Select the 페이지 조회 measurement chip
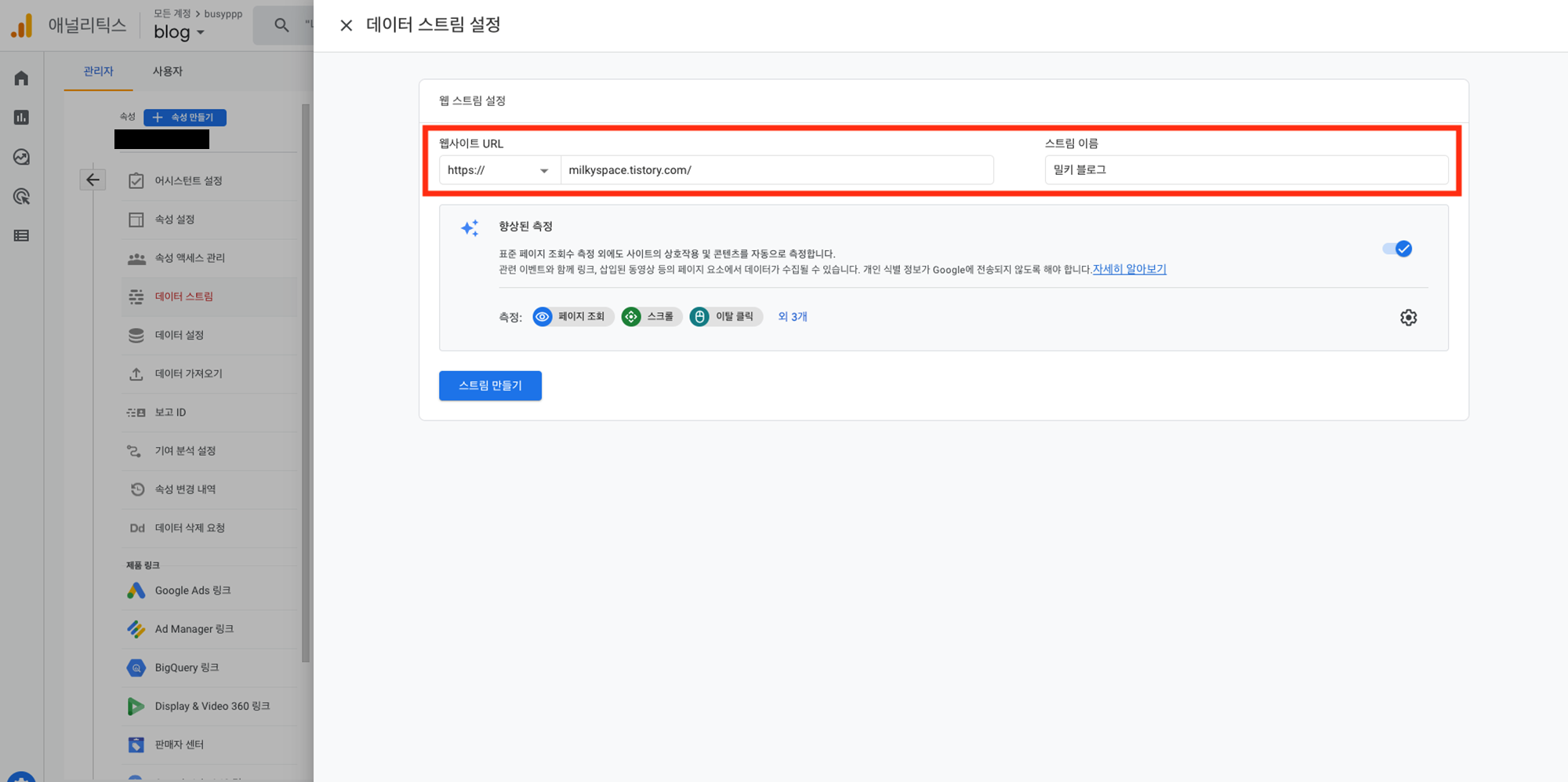Image resolution: width=1568 pixels, height=782 pixels. coord(572,317)
